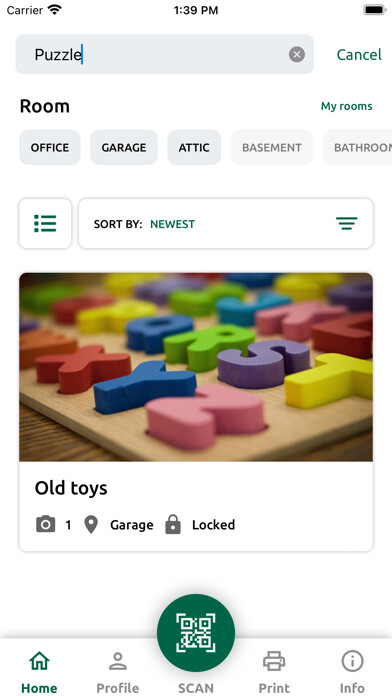Cancel the search
392x696 pixels.
tap(359, 55)
